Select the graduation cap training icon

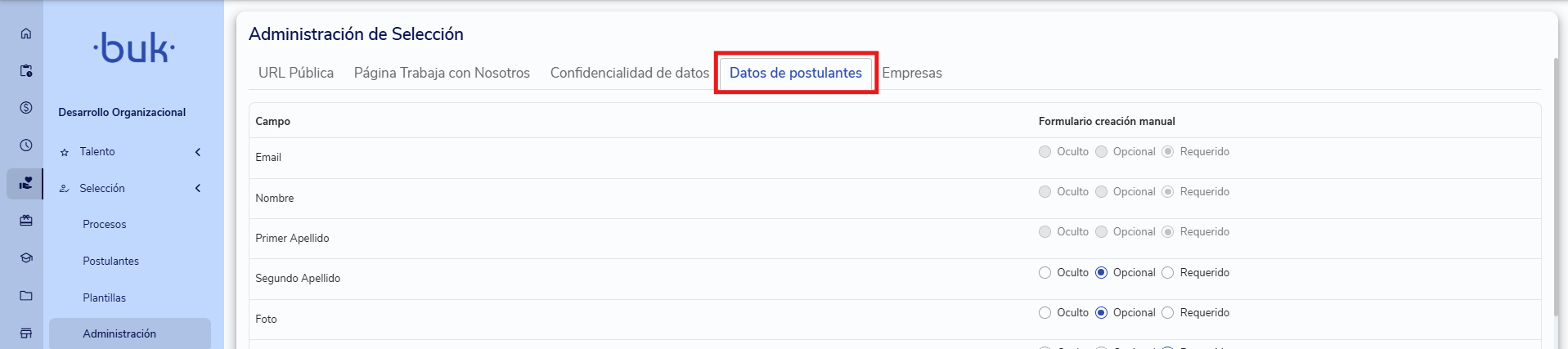pos(26,257)
